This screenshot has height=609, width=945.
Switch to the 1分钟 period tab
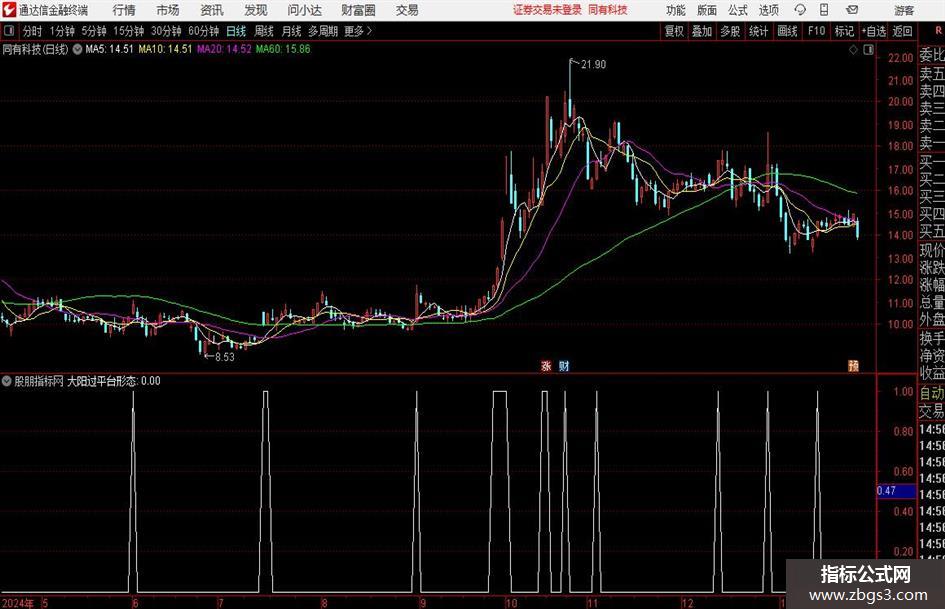[x=62, y=31]
